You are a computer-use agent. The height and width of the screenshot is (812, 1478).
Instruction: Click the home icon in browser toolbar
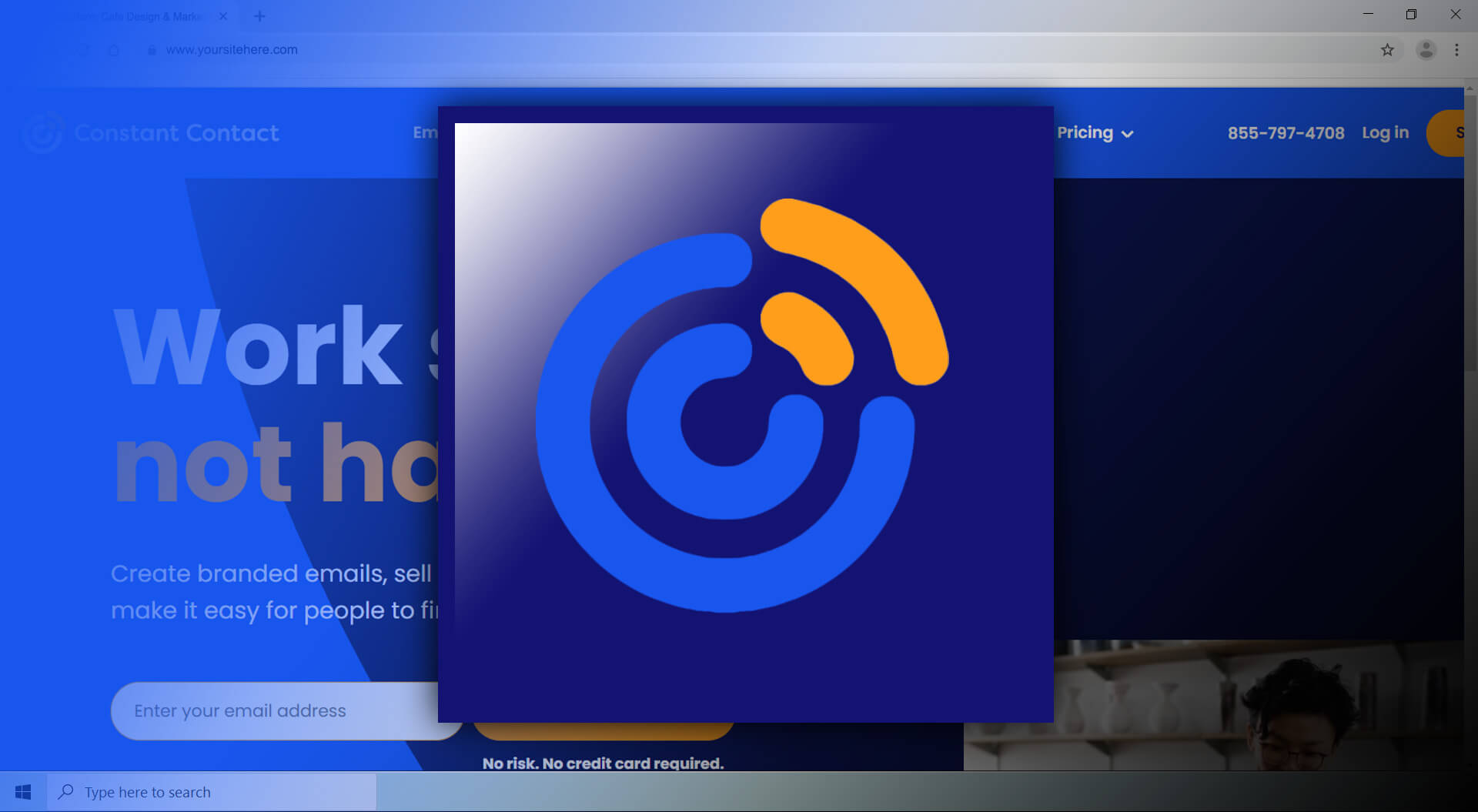(113, 50)
